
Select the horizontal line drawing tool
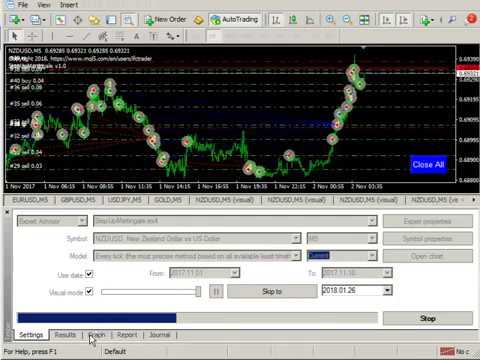tap(69, 36)
